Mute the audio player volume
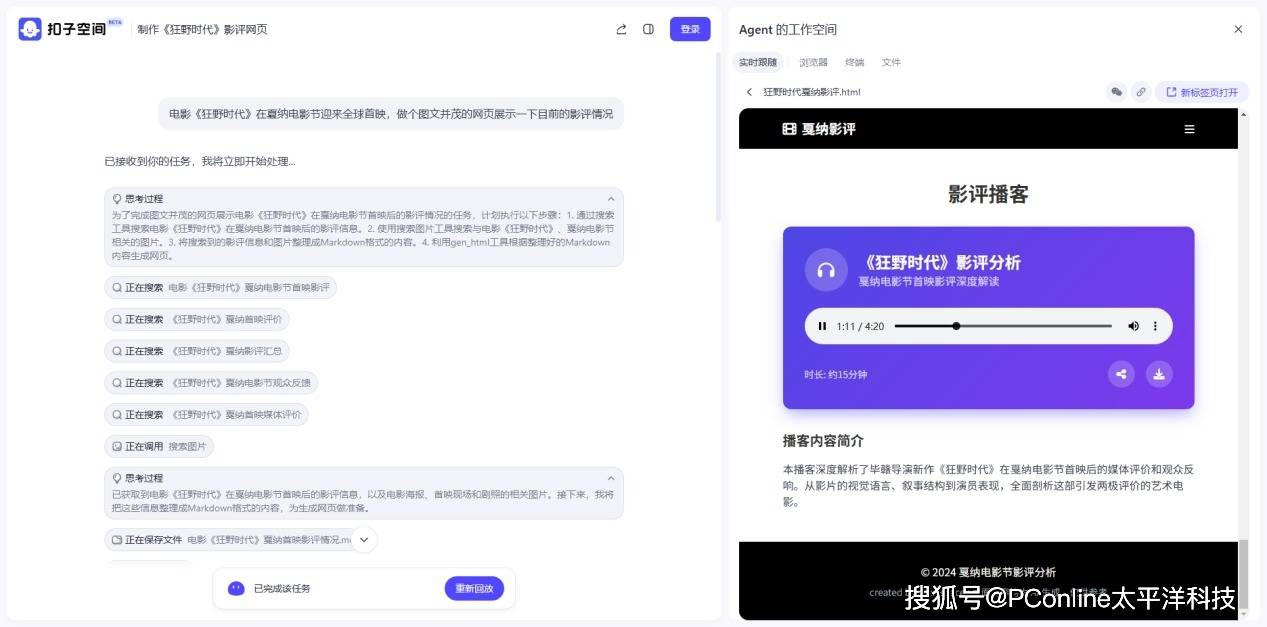Image resolution: width=1267 pixels, height=627 pixels. (1133, 326)
